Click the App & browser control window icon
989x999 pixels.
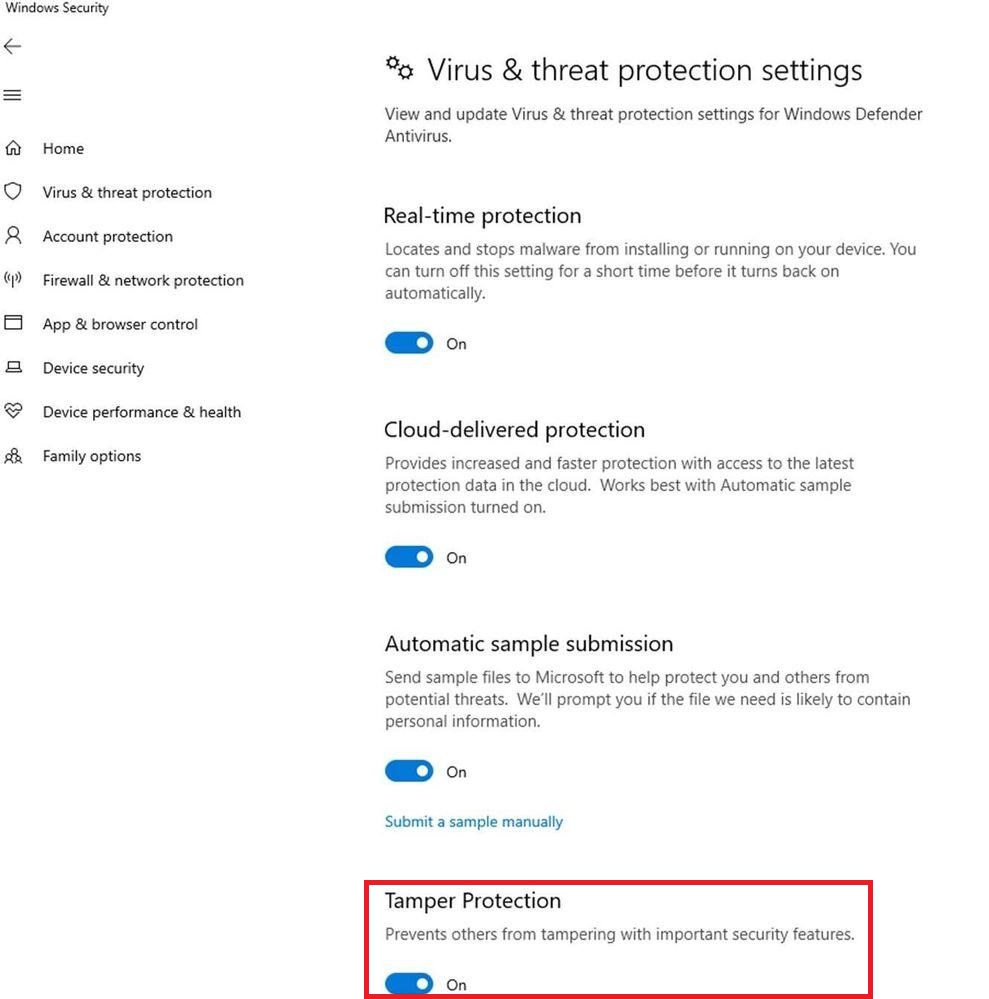click(x=13, y=323)
